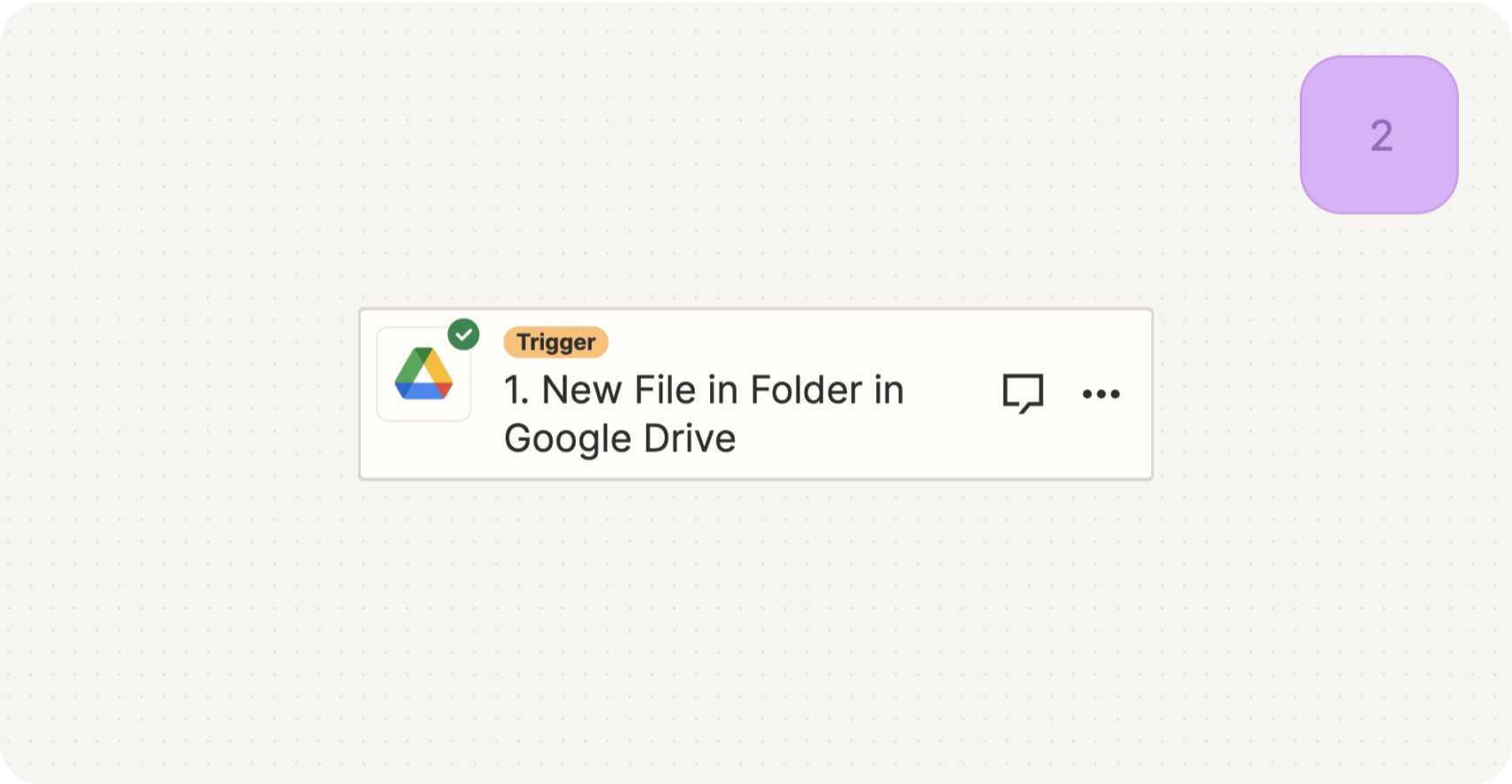
Task: Open the step comment bubble icon
Action: coord(1023,393)
